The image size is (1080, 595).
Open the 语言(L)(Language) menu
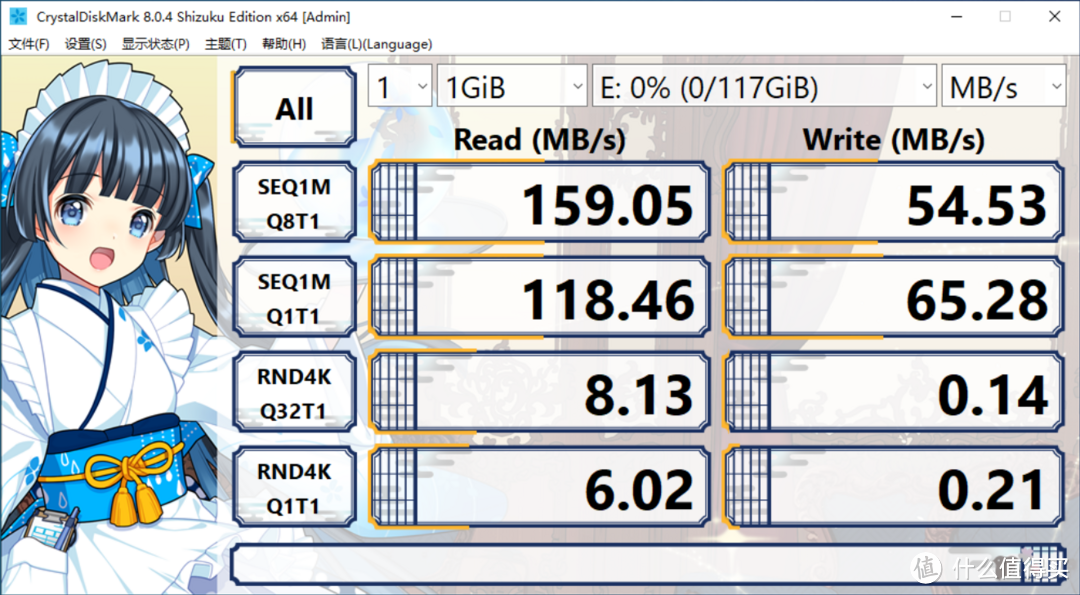[377, 44]
